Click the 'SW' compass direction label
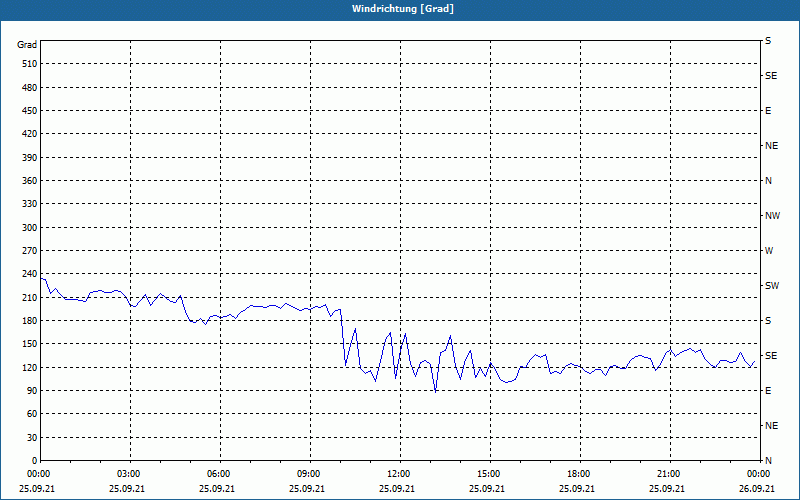The width and height of the screenshot is (800, 500). 772,286
